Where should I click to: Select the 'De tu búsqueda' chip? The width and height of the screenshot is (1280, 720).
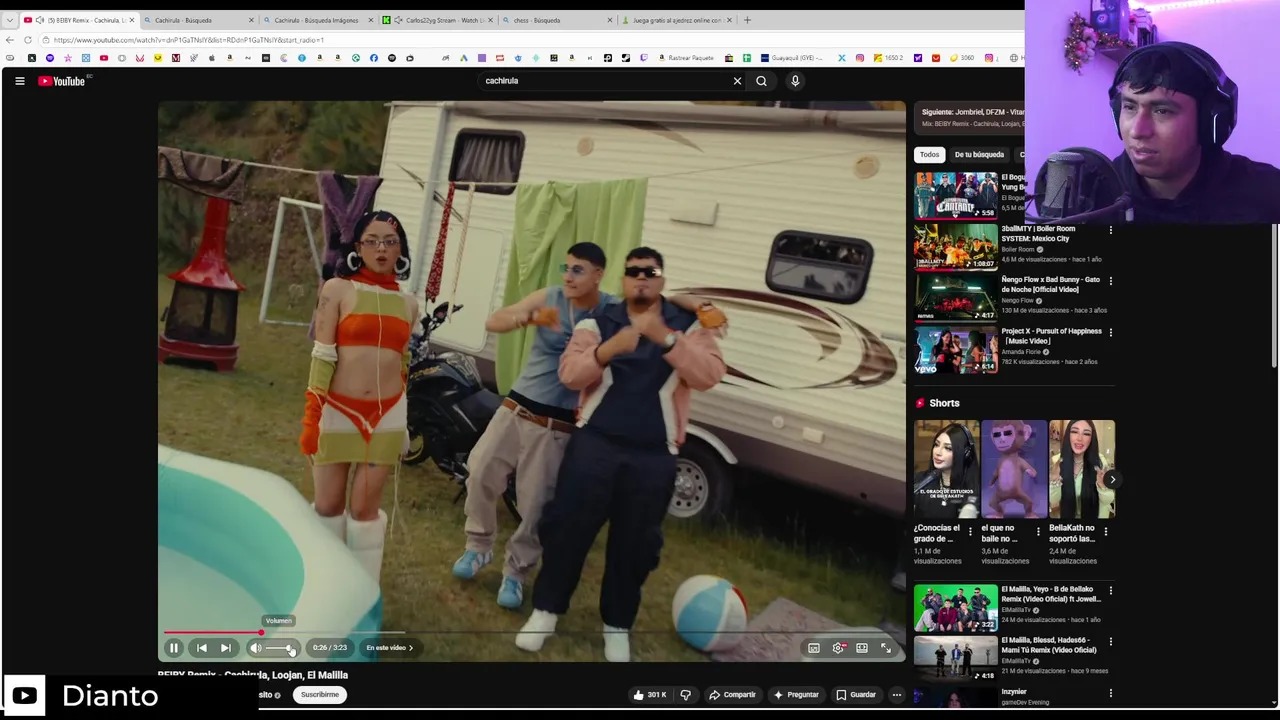click(x=979, y=155)
